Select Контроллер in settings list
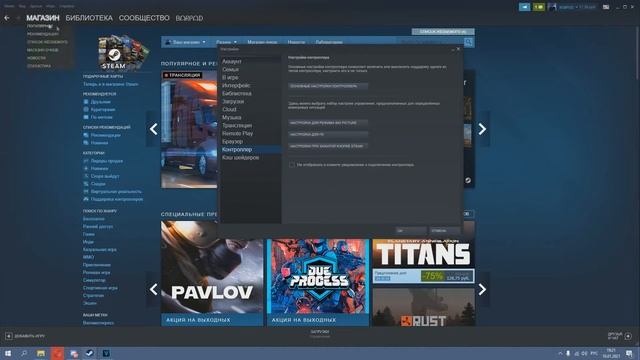 [x=251, y=149]
